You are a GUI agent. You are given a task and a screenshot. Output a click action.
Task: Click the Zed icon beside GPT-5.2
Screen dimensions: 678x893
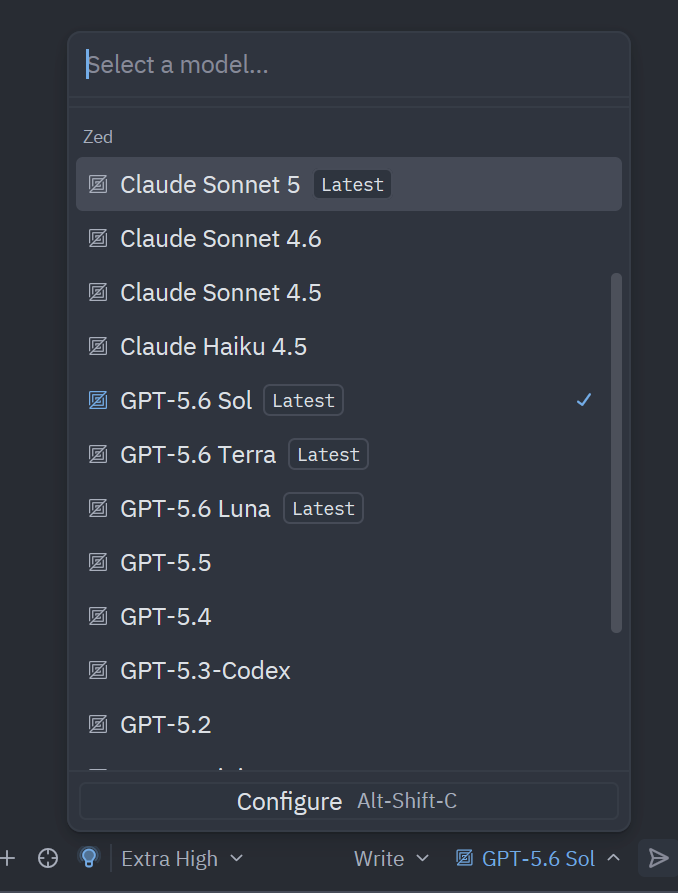pos(98,724)
